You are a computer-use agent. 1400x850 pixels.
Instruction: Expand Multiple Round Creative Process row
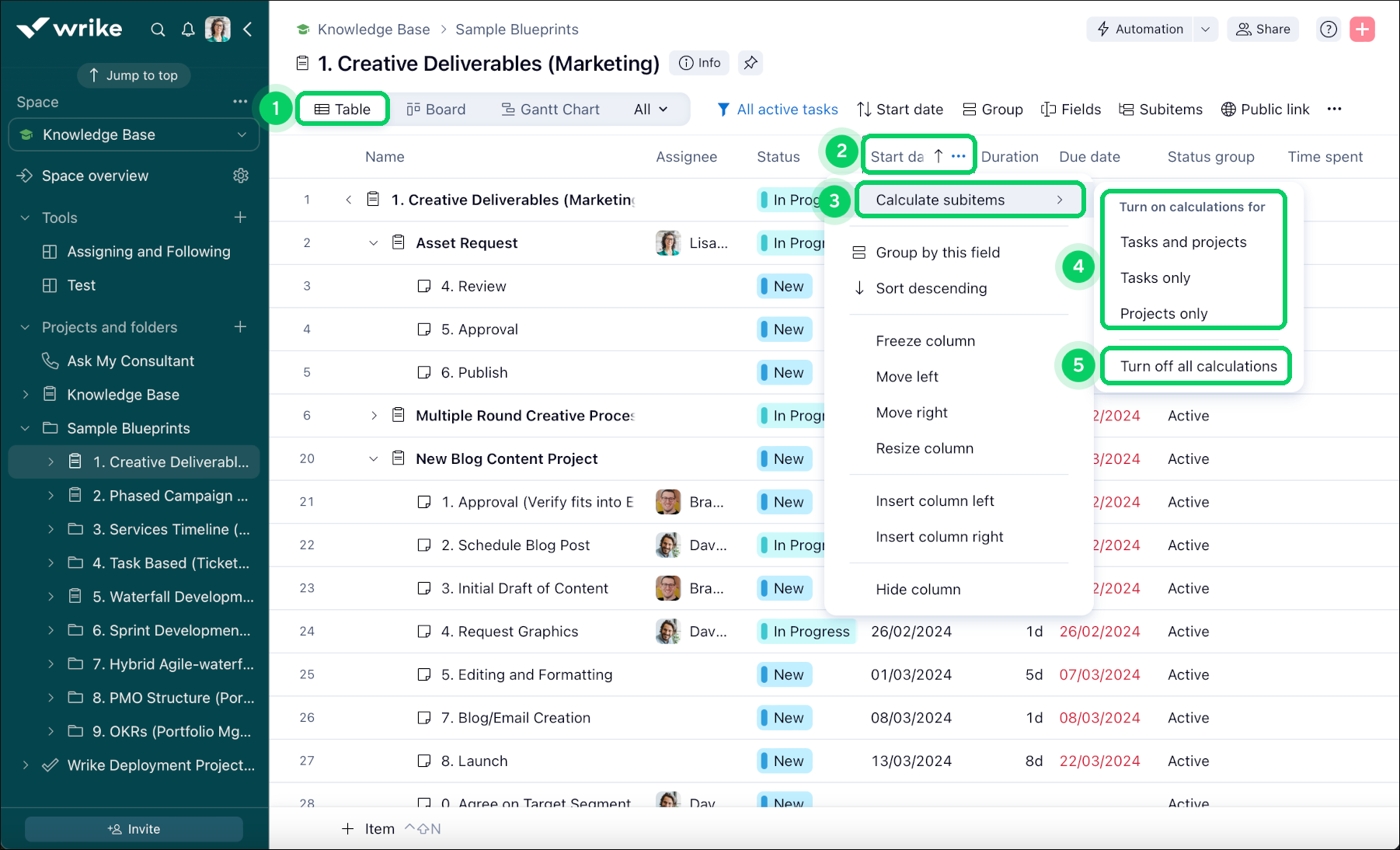374,415
